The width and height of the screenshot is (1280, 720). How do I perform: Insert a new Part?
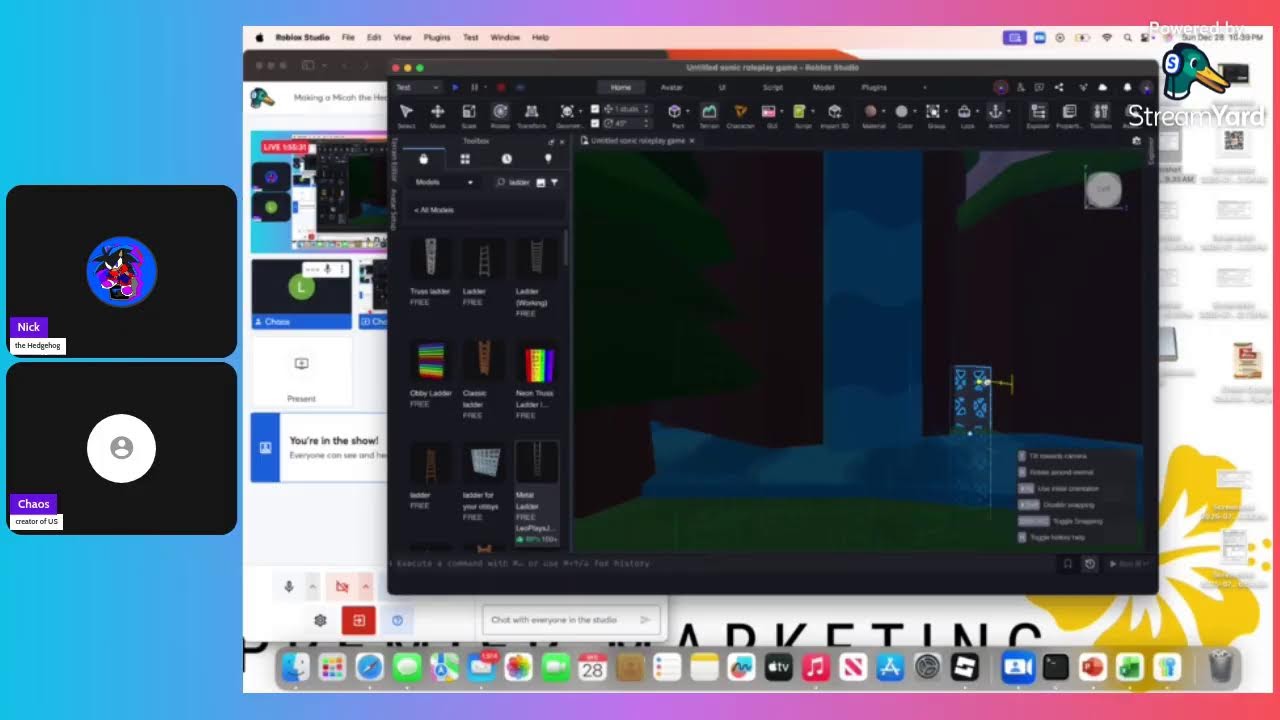click(676, 115)
